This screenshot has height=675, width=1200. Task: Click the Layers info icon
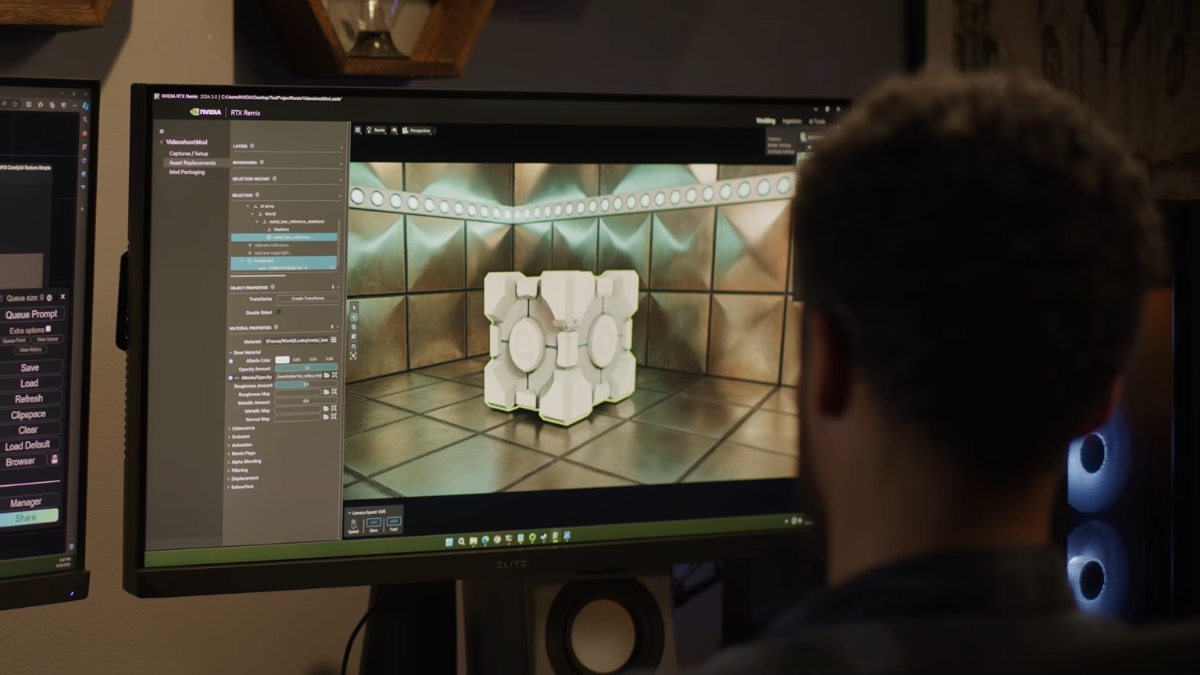coord(252,146)
